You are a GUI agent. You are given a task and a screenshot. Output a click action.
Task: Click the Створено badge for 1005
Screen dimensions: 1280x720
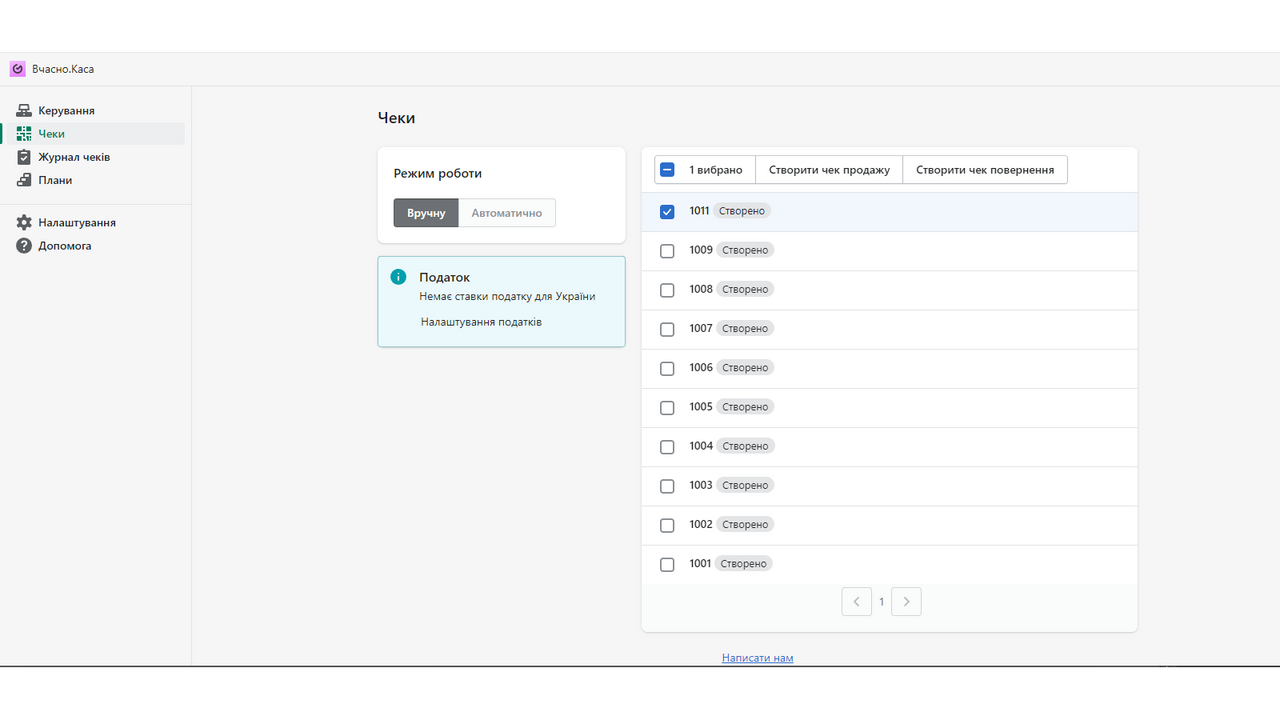745,407
